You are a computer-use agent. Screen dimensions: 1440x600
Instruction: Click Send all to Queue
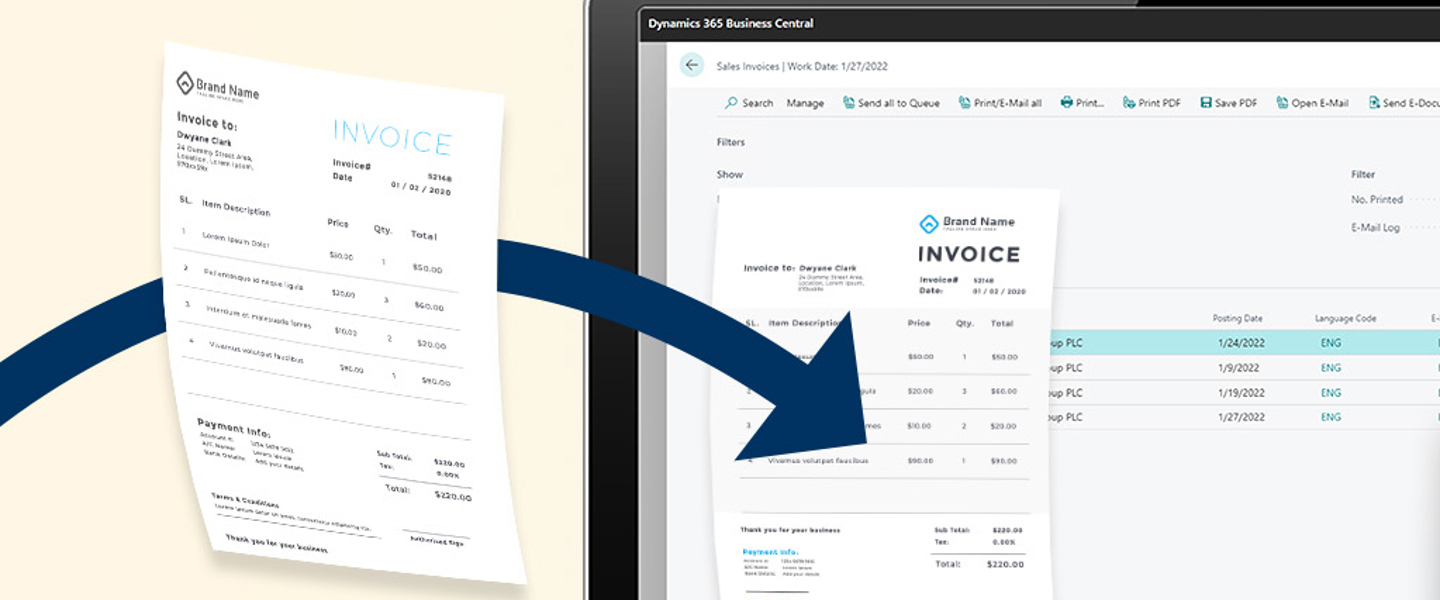pyautogui.click(x=891, y=103)
